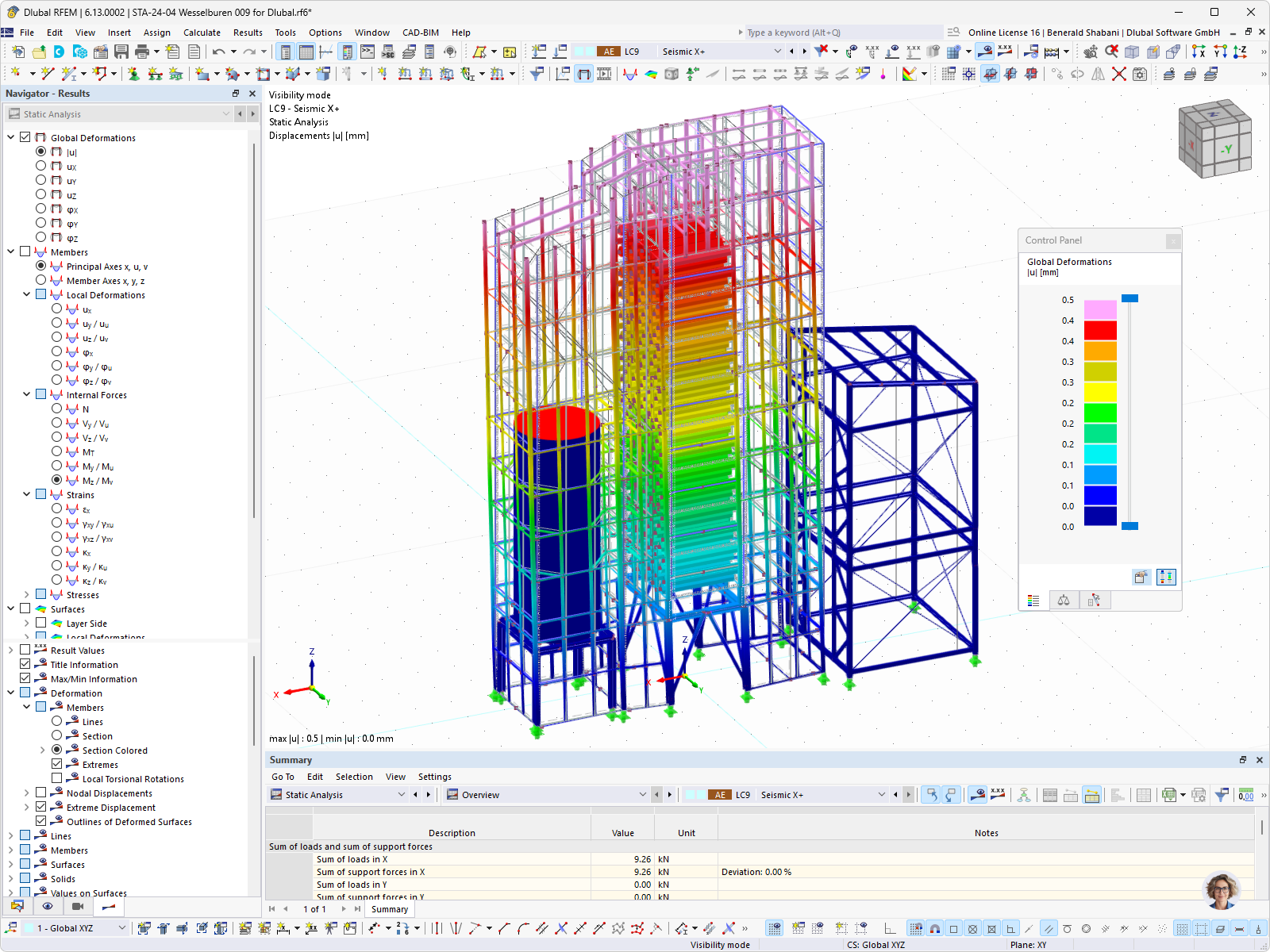Click the show result values x.xx icon
The height and width of the screenshot is (952, 1270).
1005,52
